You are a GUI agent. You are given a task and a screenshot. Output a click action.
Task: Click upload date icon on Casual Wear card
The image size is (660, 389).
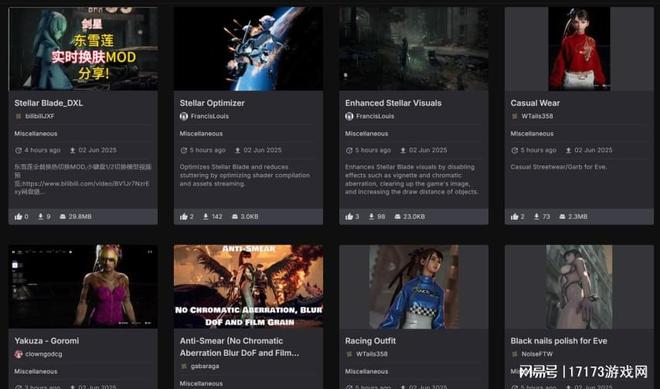tap(568, 150)
